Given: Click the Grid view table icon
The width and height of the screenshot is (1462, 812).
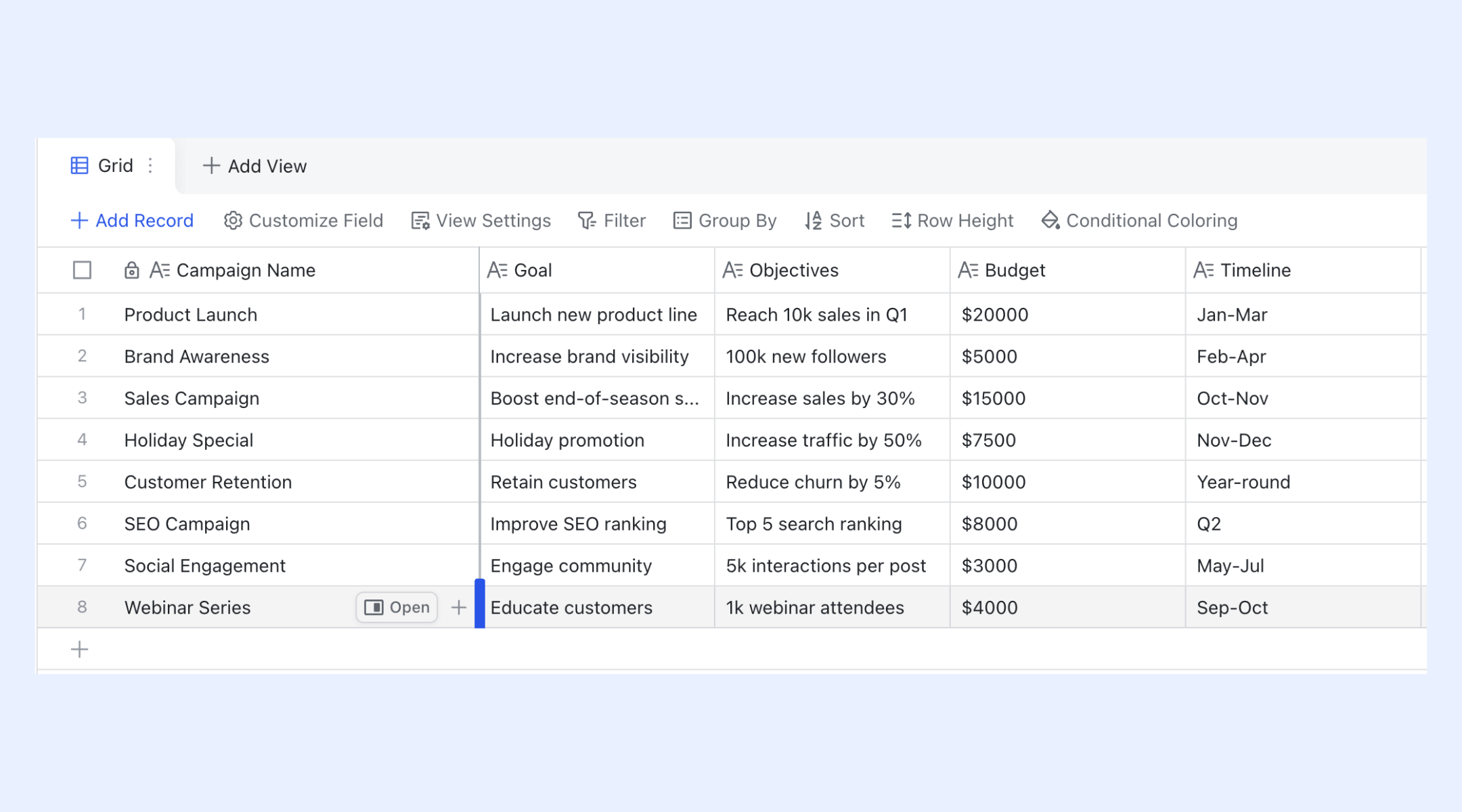Looking at the screenshot, I should coord(79,166).
